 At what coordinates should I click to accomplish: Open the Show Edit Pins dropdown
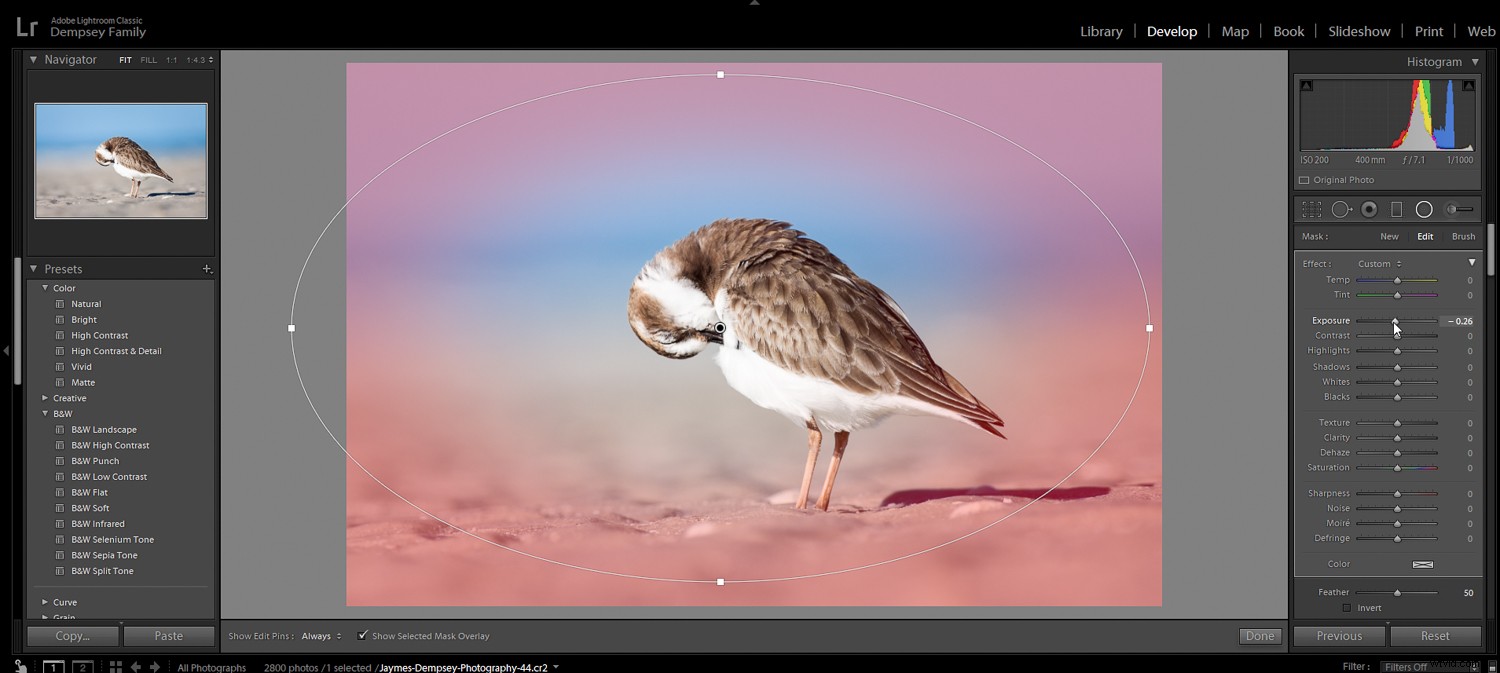point(320,635)
